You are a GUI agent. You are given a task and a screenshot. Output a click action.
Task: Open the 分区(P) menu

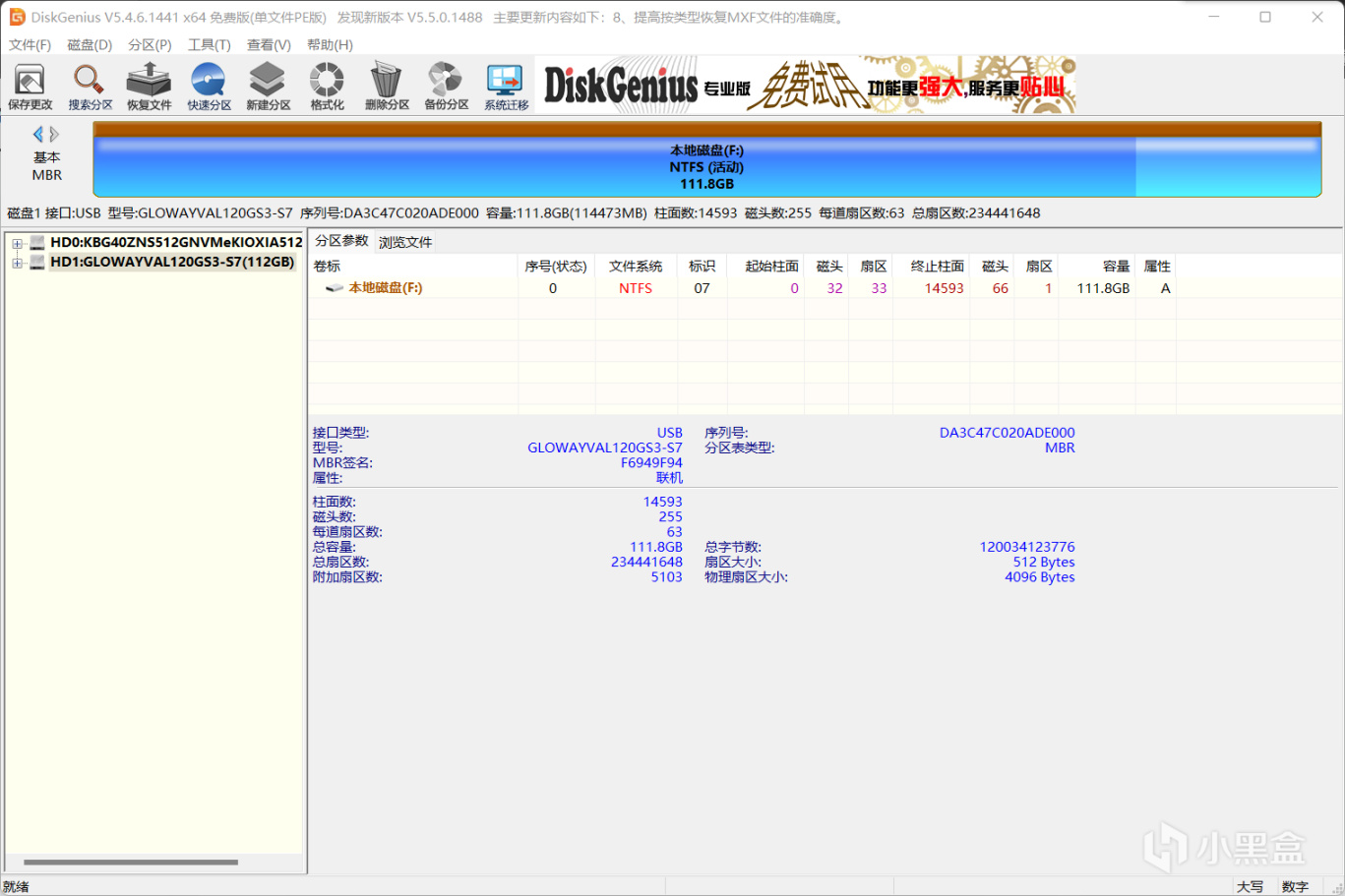[x=150, y=45]
